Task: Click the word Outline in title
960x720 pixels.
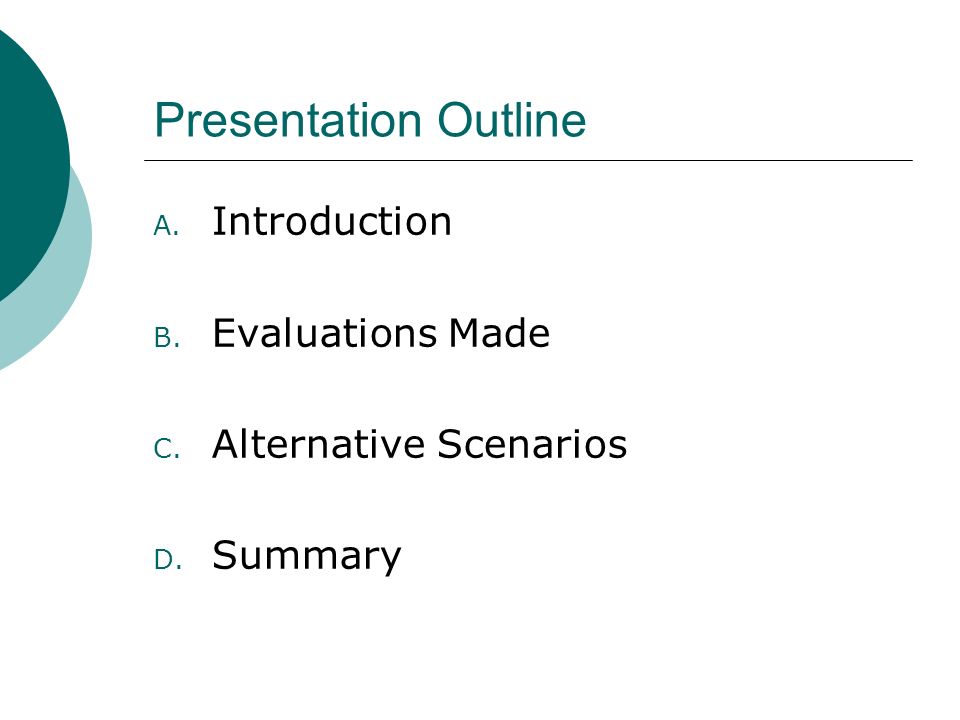Action: [511, 120]
